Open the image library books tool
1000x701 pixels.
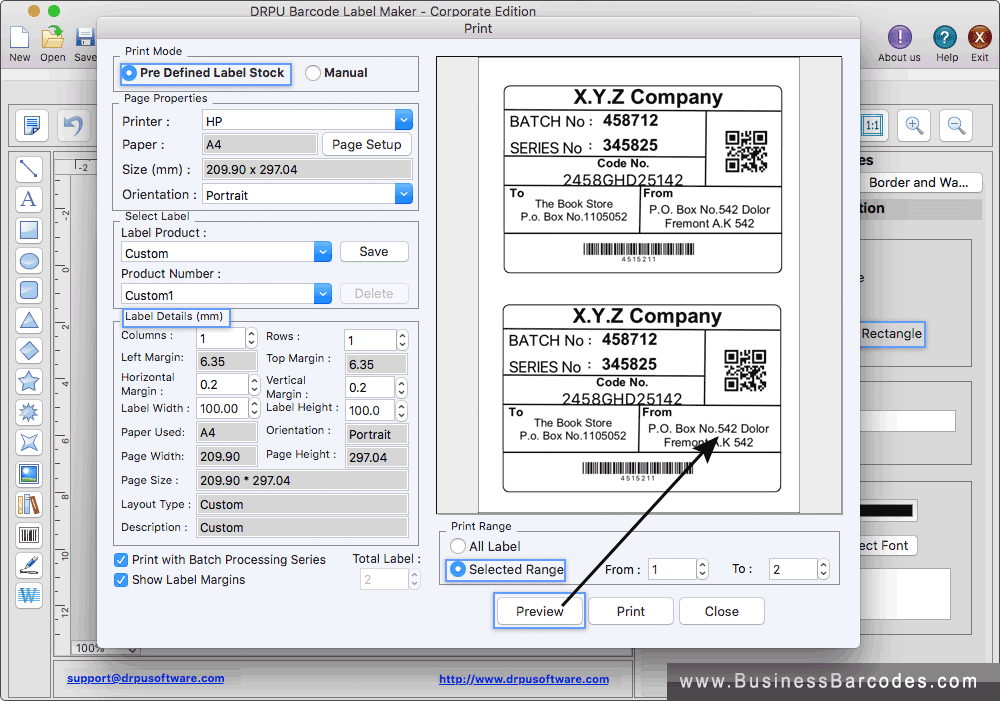[29, 505]
